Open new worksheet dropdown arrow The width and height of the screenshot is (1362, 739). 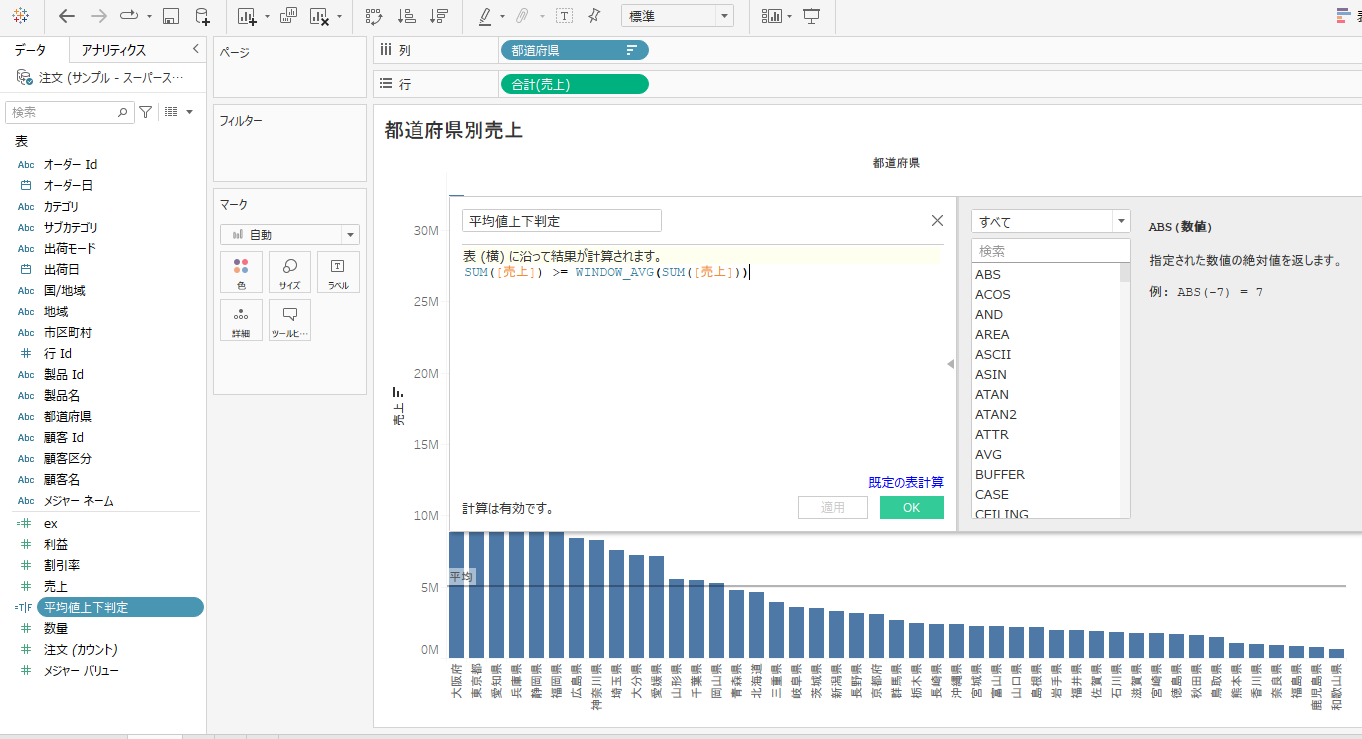pyautogui.click(x=267, y=17)
